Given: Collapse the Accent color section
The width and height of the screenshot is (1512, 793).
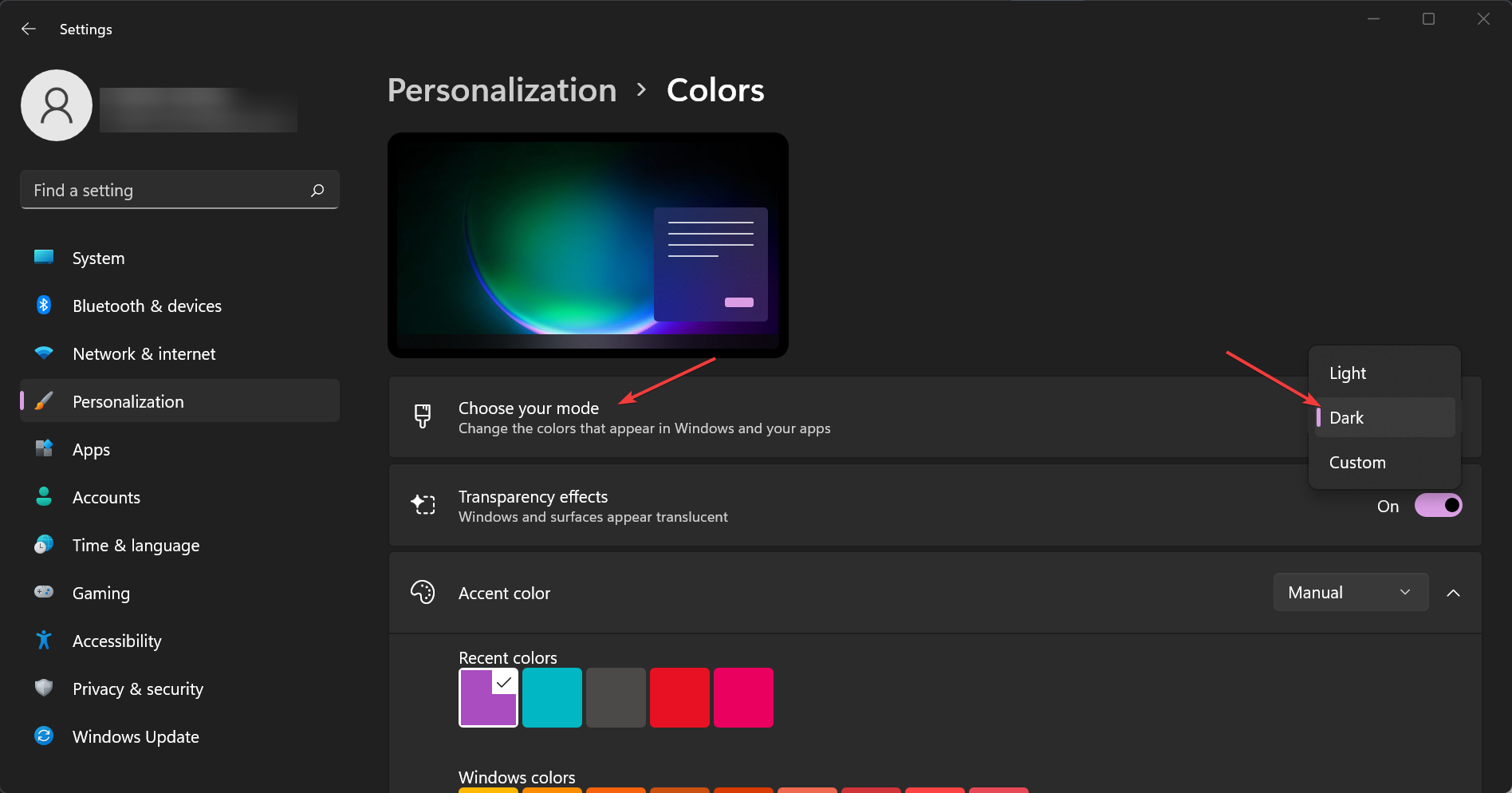Looking at the screenshot, I should click(1453, 593).
